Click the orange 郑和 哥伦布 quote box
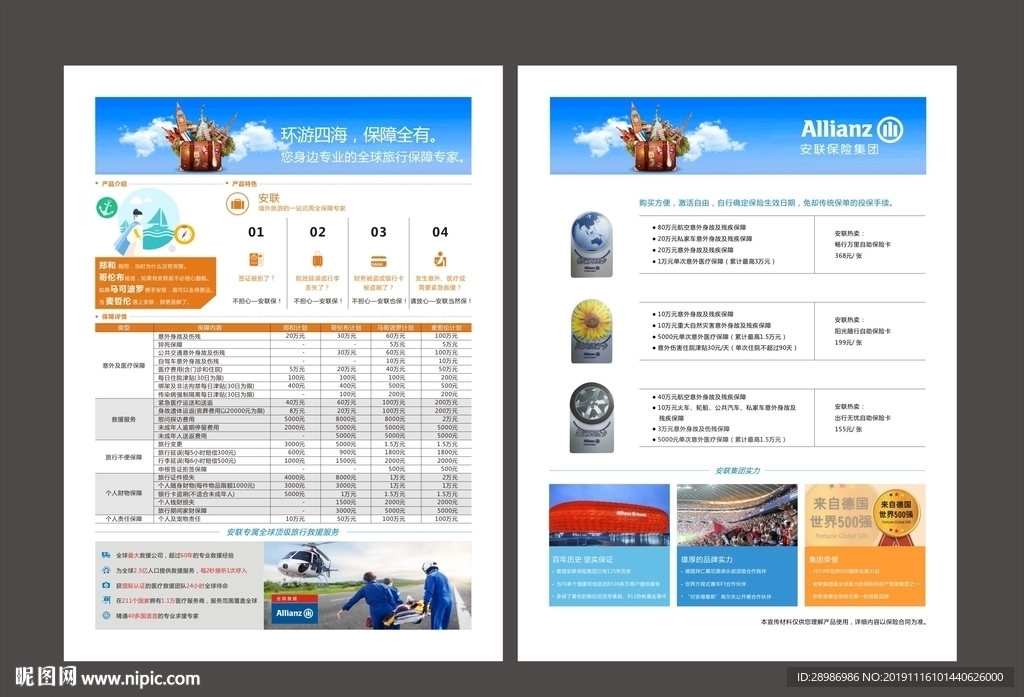1024x697 pixels. [155, 282]
